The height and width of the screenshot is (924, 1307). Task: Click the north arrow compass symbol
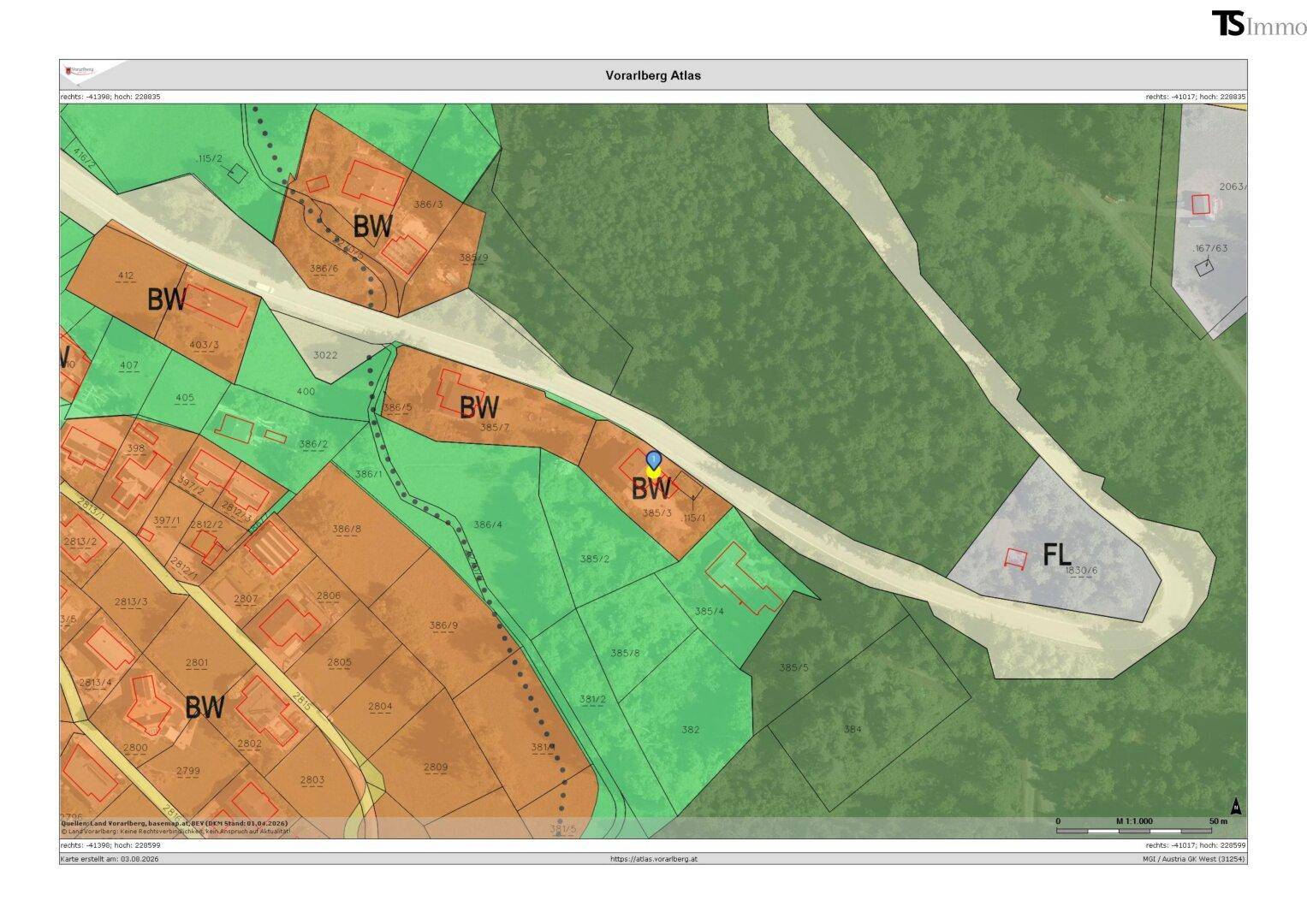coord(1236,806)
